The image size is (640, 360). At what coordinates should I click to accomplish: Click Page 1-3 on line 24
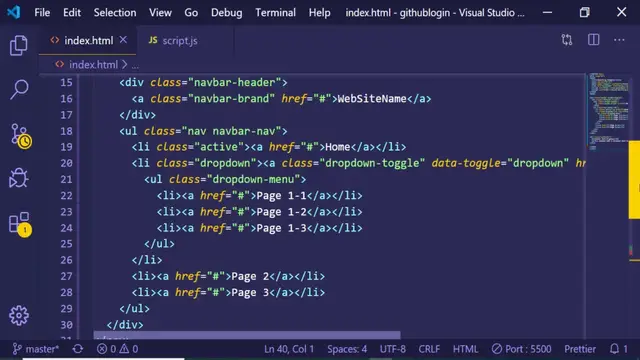(x=281, y=228)
